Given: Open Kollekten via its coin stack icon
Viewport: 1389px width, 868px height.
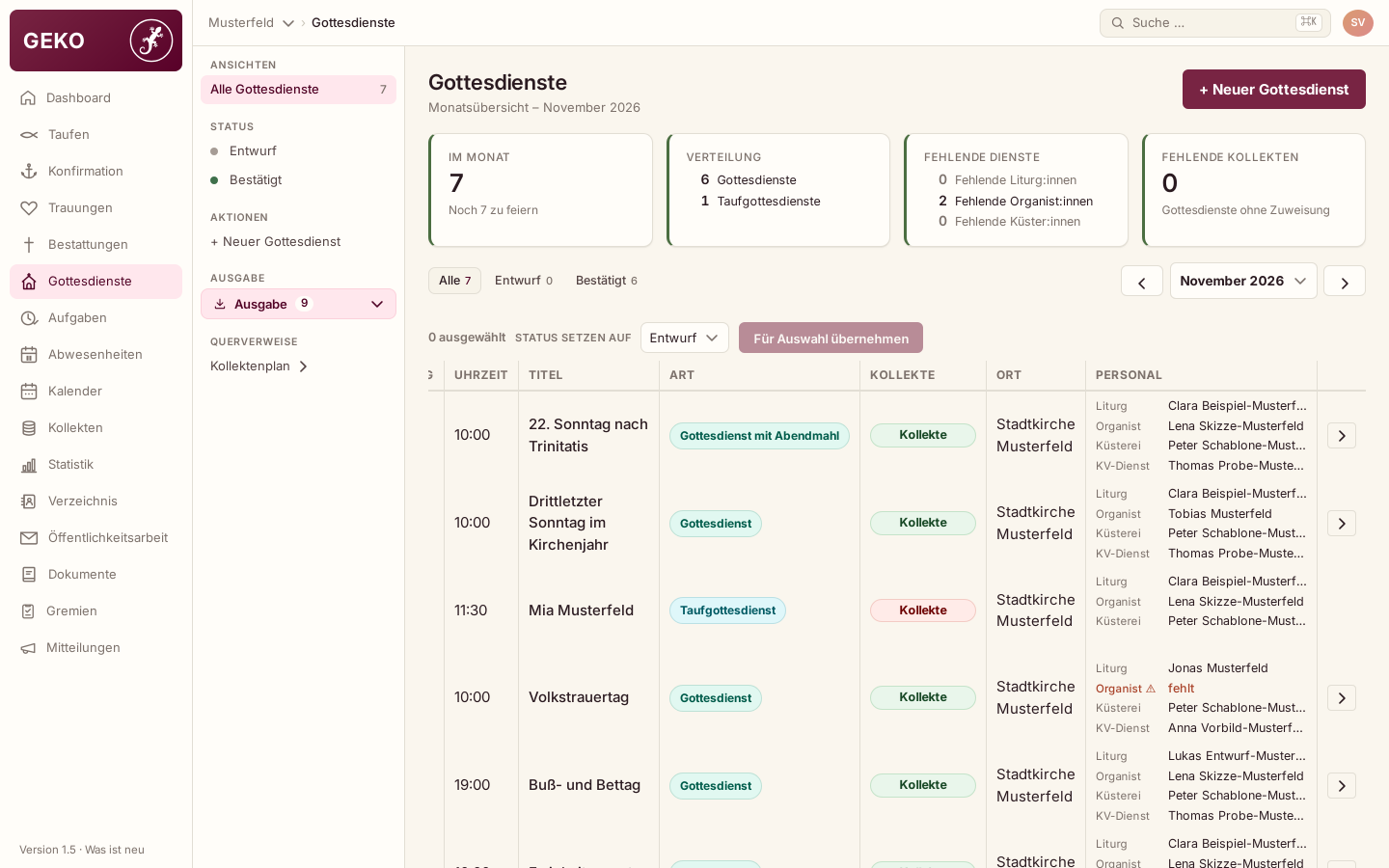Looking at the screenshot, I should coord(29,428).
